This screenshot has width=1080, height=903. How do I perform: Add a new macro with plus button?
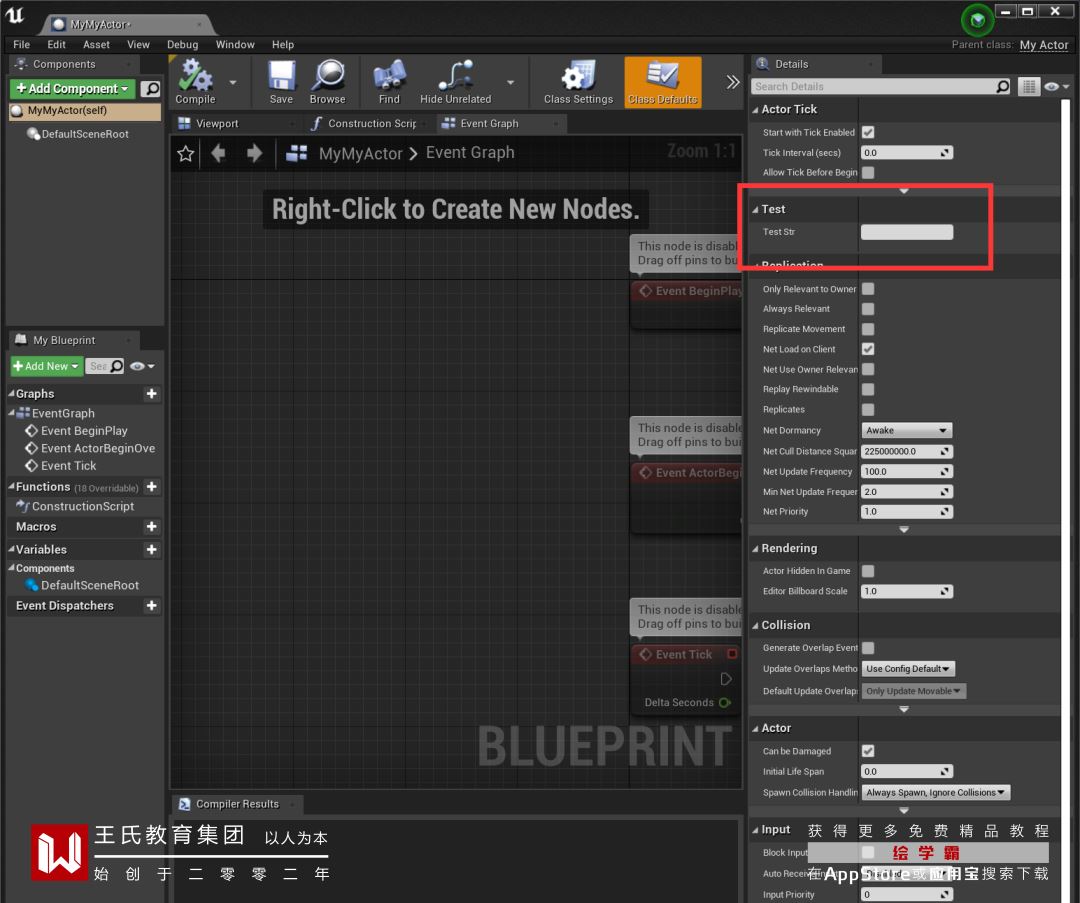click(x=152, y=527)
